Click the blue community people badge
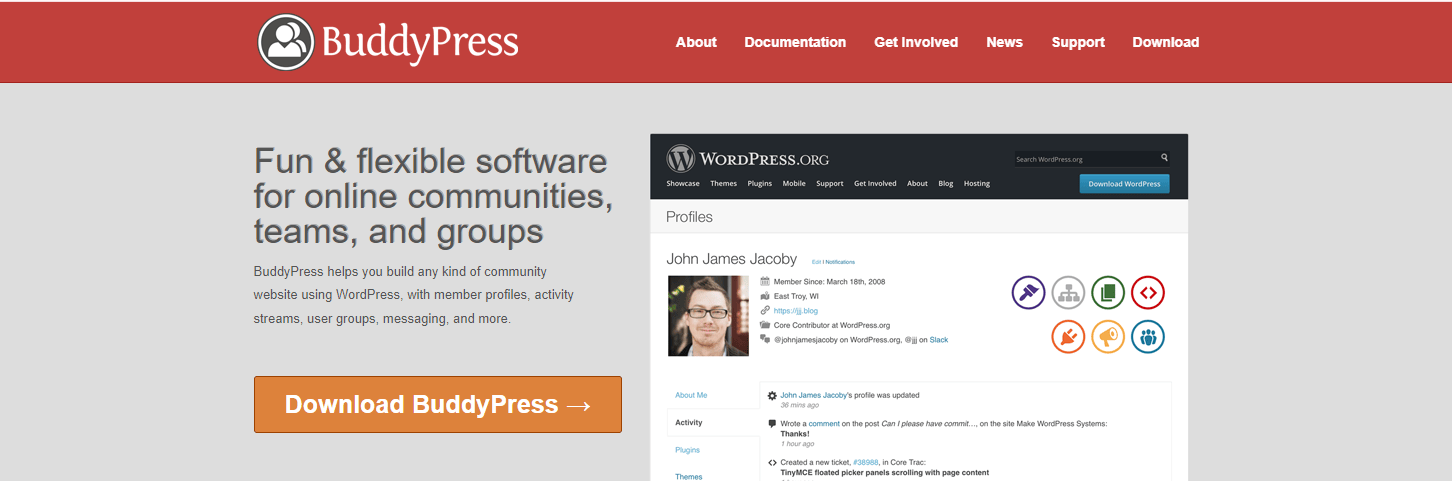The width and height of the screenshot is (1452, 481). 1148,337
